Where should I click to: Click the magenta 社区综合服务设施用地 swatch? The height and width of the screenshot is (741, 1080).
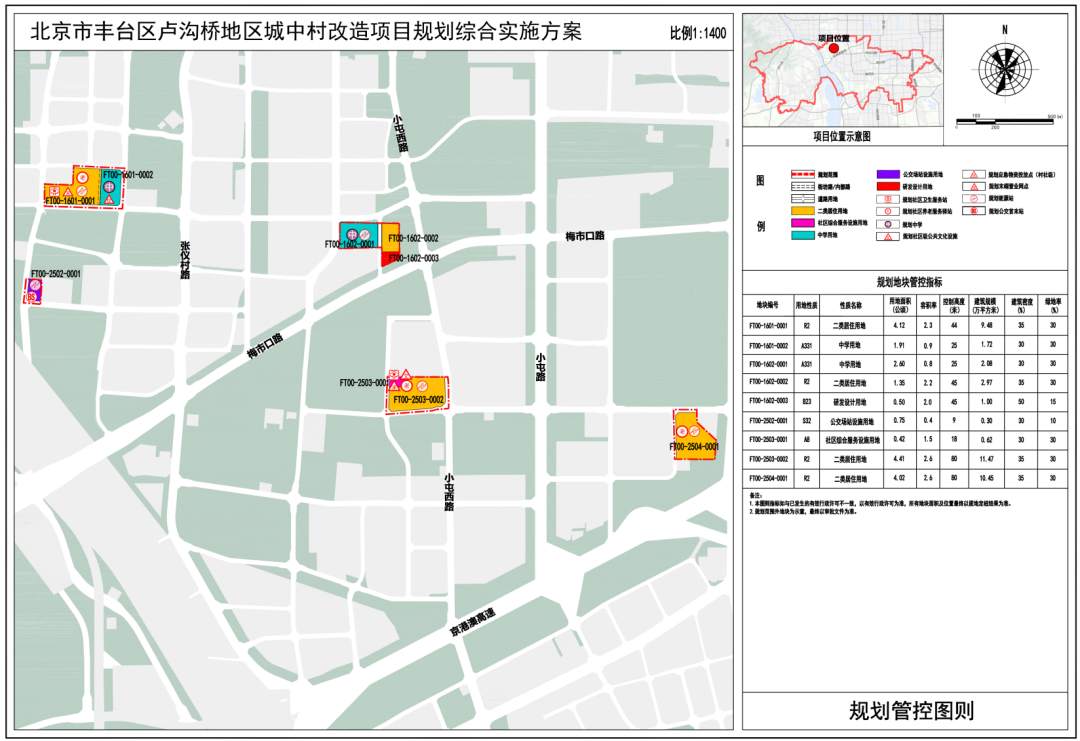[x=802, y=224]
